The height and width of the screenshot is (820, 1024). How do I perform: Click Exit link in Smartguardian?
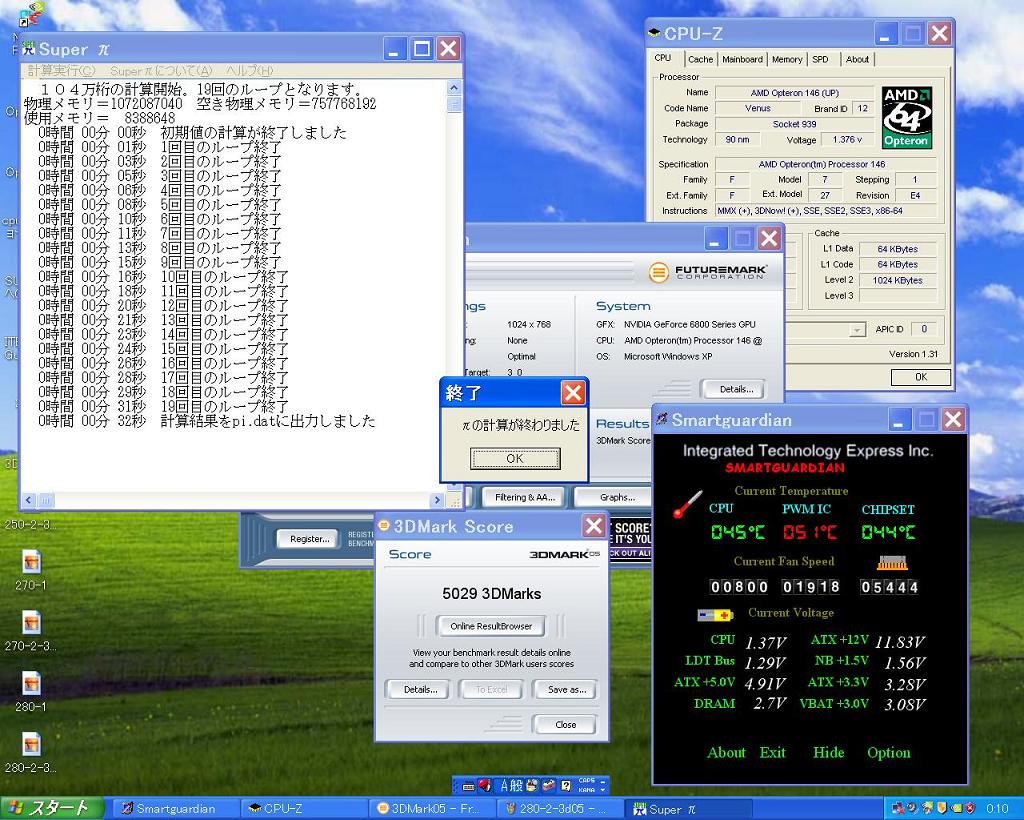tap(772, 753)
